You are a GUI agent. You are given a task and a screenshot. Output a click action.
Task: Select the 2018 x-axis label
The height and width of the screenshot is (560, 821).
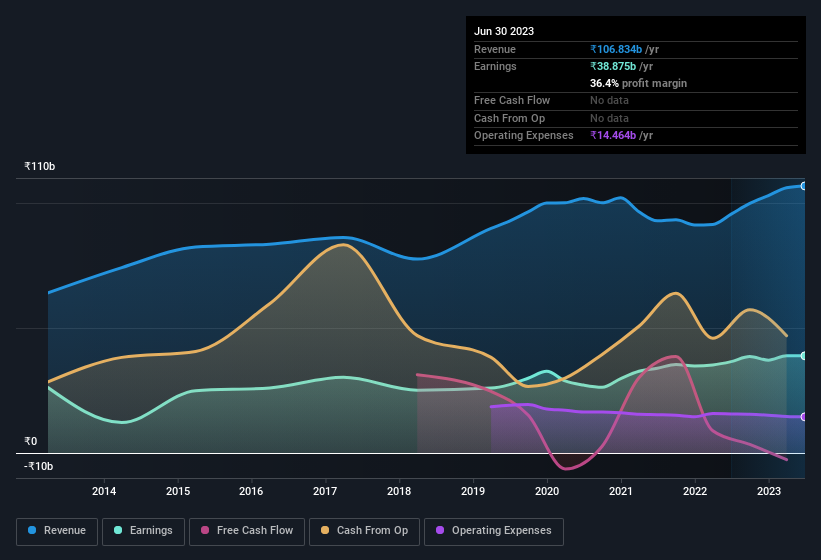pyautogui.click(x=399, y=491)
